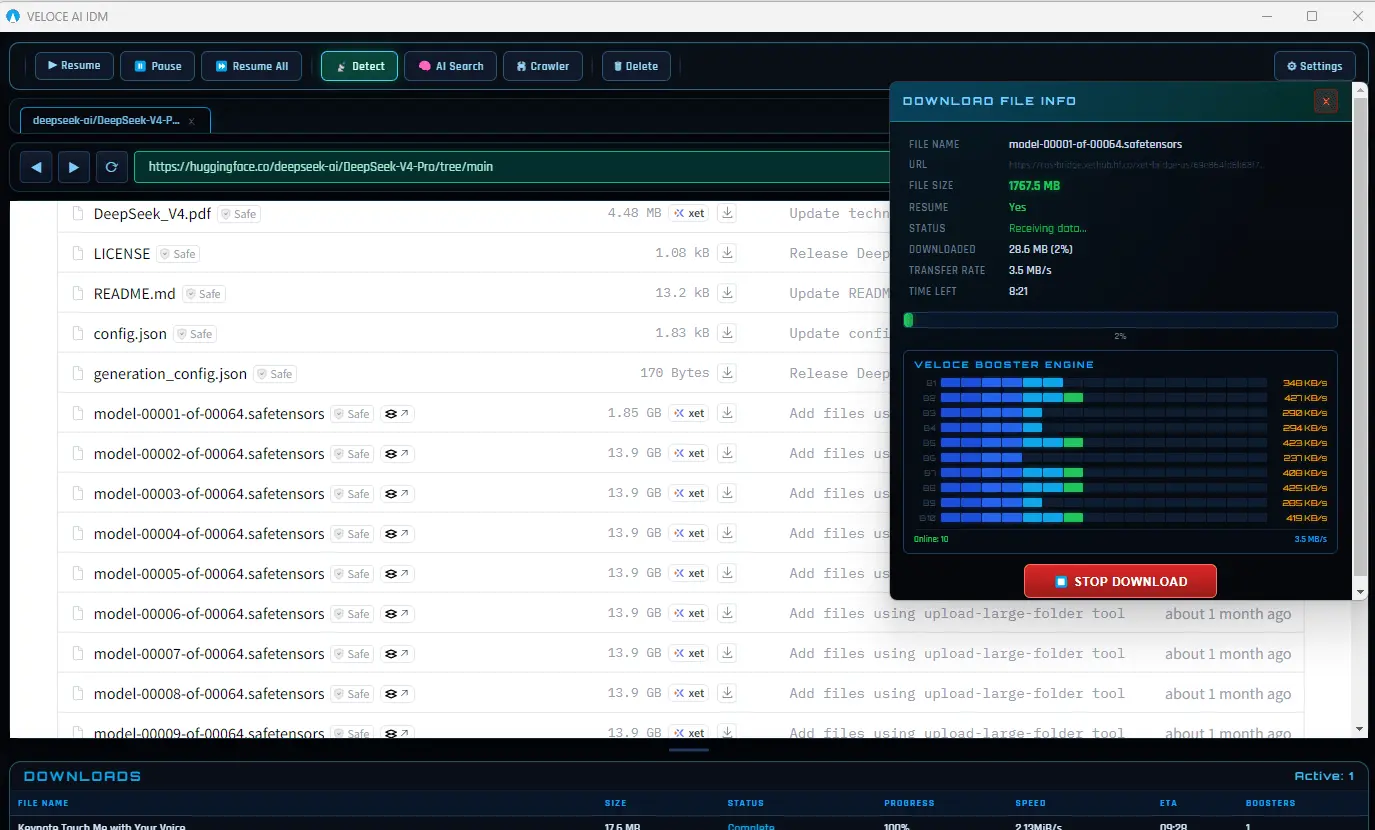Reload the page with the refresh icon

112,167
